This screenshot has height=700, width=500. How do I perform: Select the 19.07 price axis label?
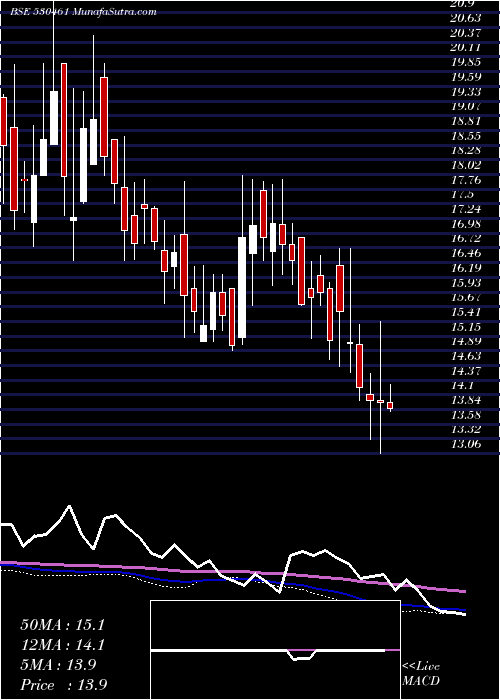466,106
